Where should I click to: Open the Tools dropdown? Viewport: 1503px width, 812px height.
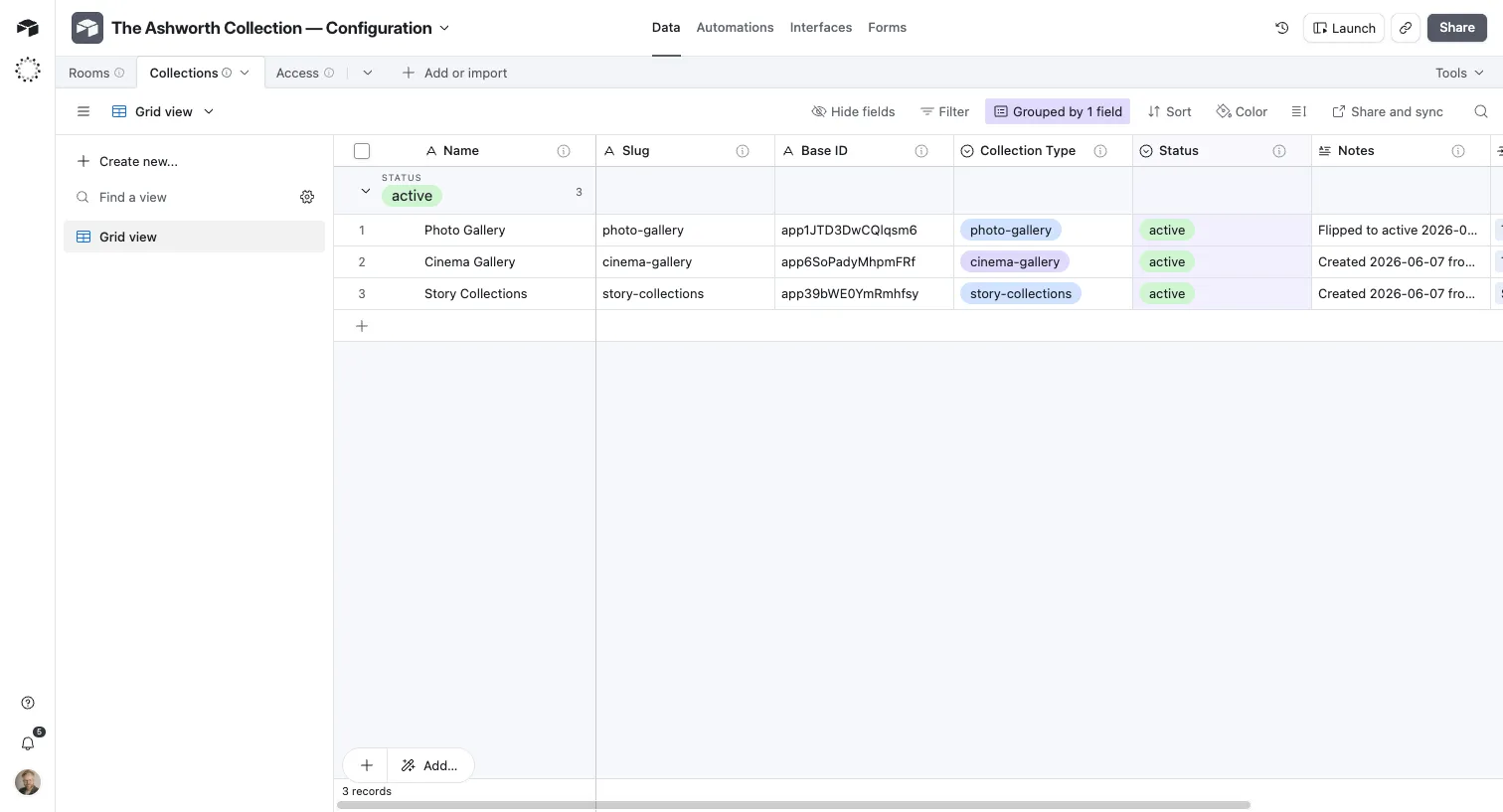(x=1459, y=73)
